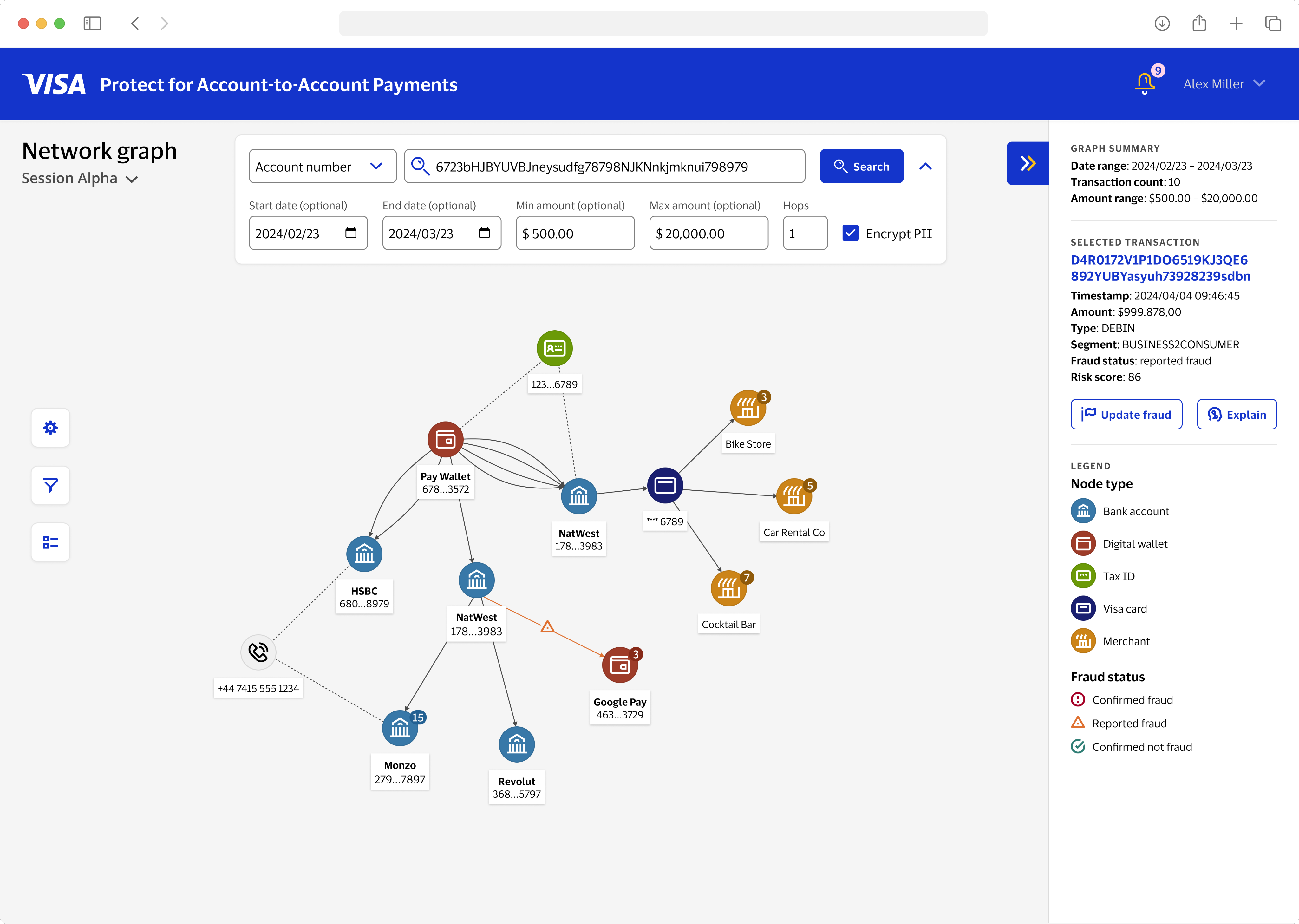
Task: Click the phone number node +44 7415 555 1234
Action: pos(258,652)
